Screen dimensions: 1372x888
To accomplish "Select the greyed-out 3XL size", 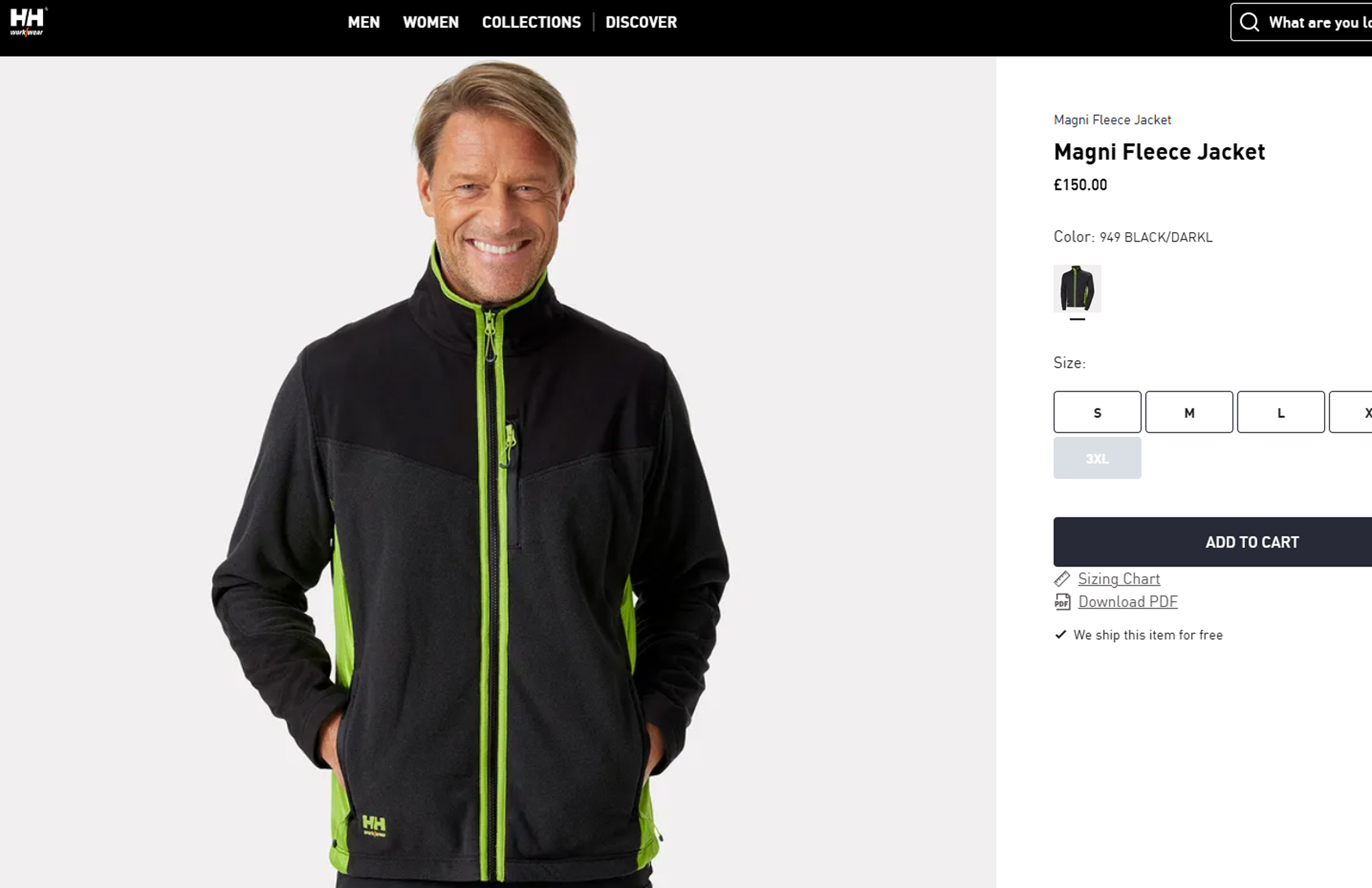I will click(1097, 458).
